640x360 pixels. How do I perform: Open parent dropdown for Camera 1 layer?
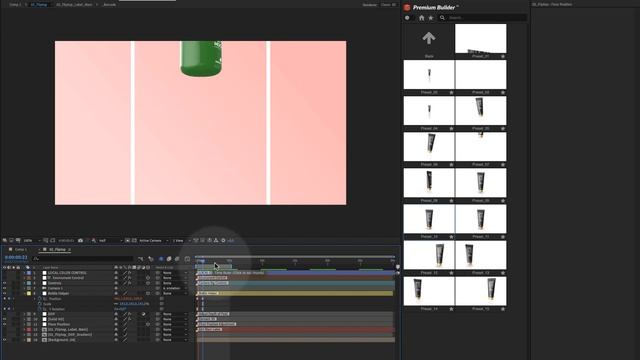[175, 288]
